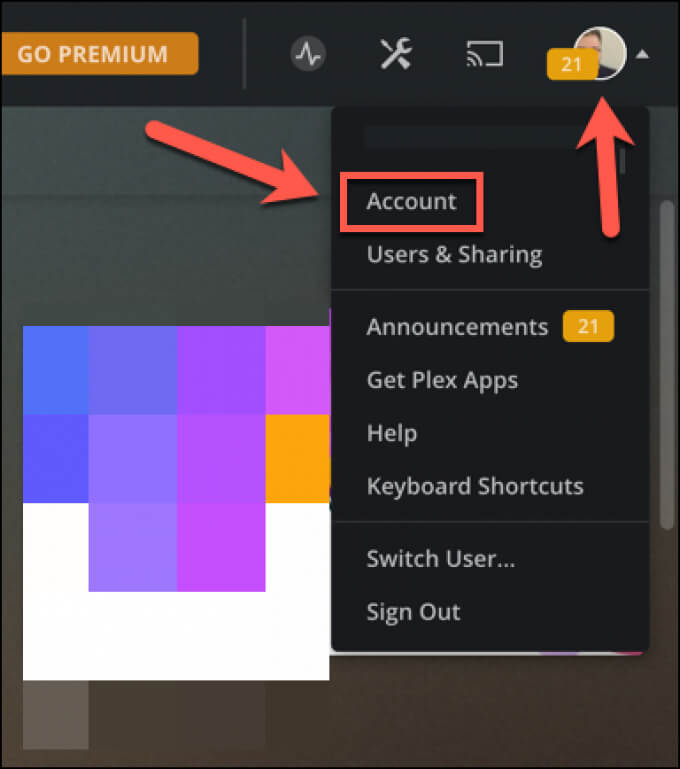Viewport: 680px width, 769px height.
Task: Click the Cast to device icon
Action: coord(484,54)
